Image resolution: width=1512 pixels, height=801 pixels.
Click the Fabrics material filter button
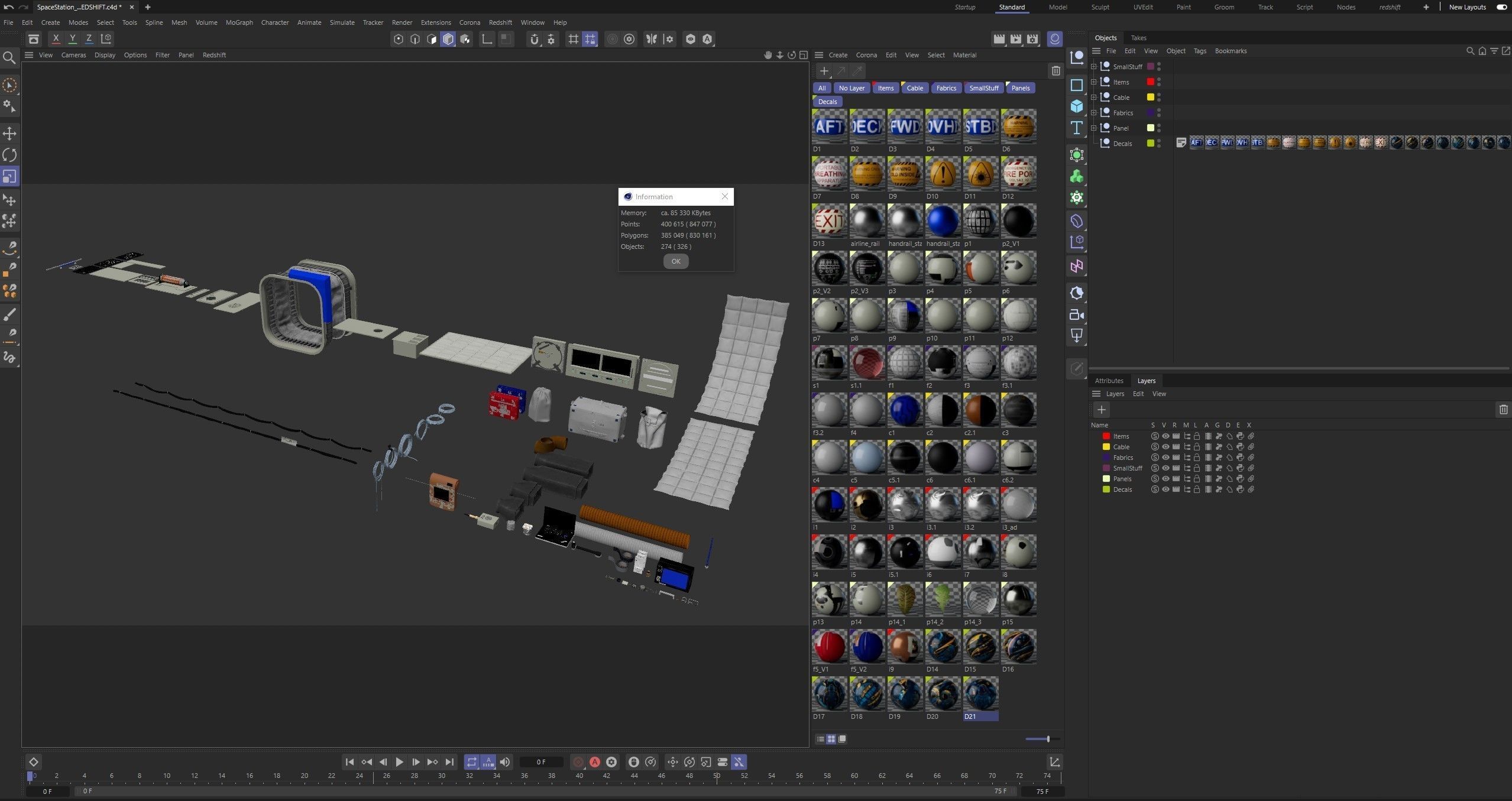point(946,87)
